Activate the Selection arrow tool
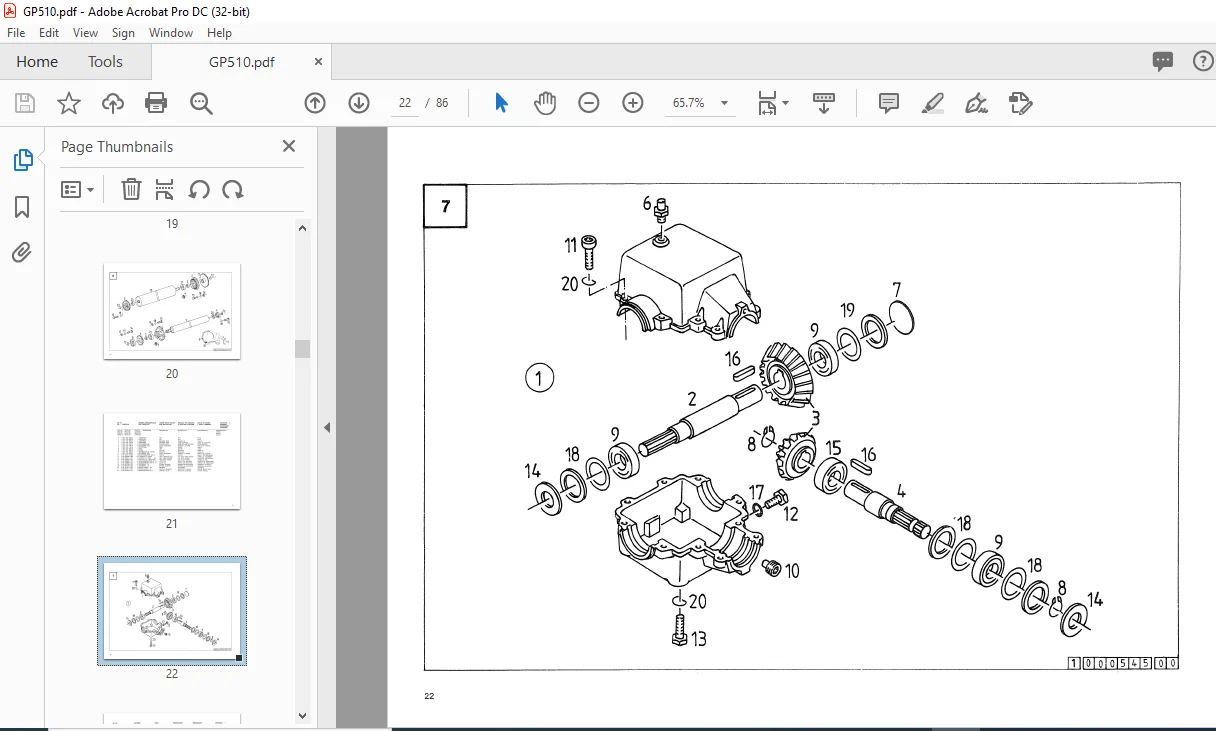 (x=502, y=103)
